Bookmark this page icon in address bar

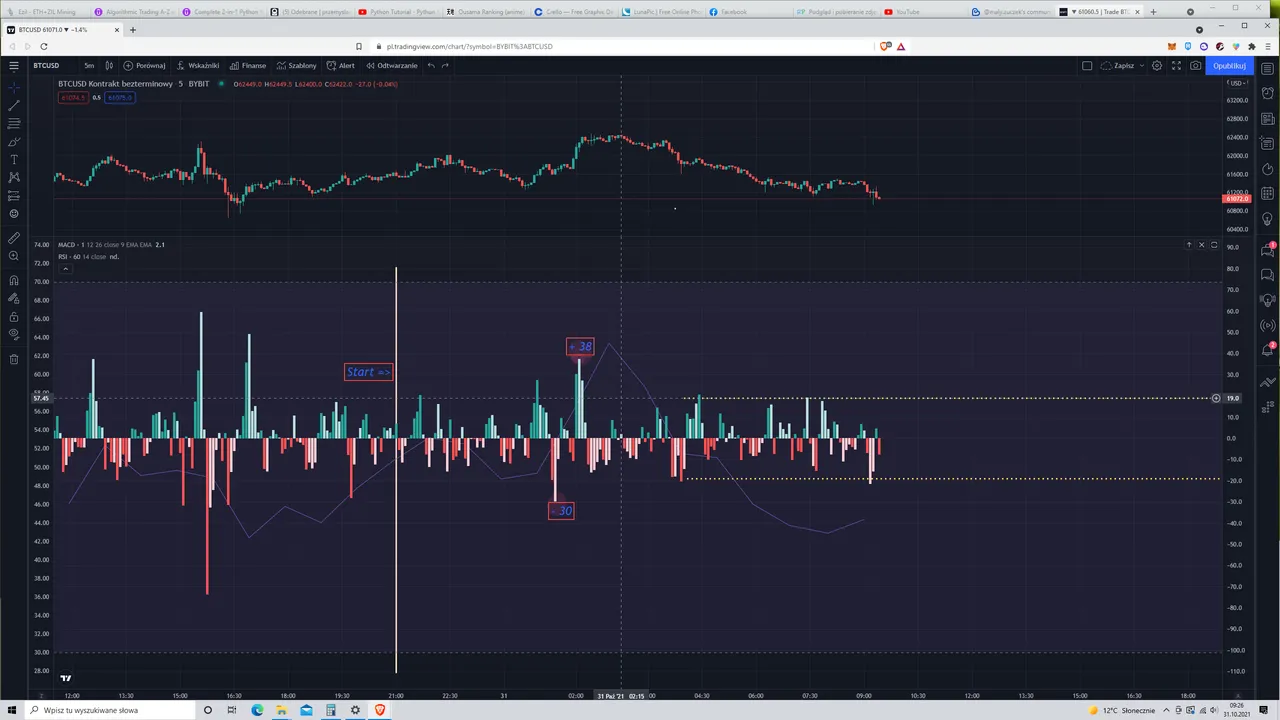click(358, 46)
